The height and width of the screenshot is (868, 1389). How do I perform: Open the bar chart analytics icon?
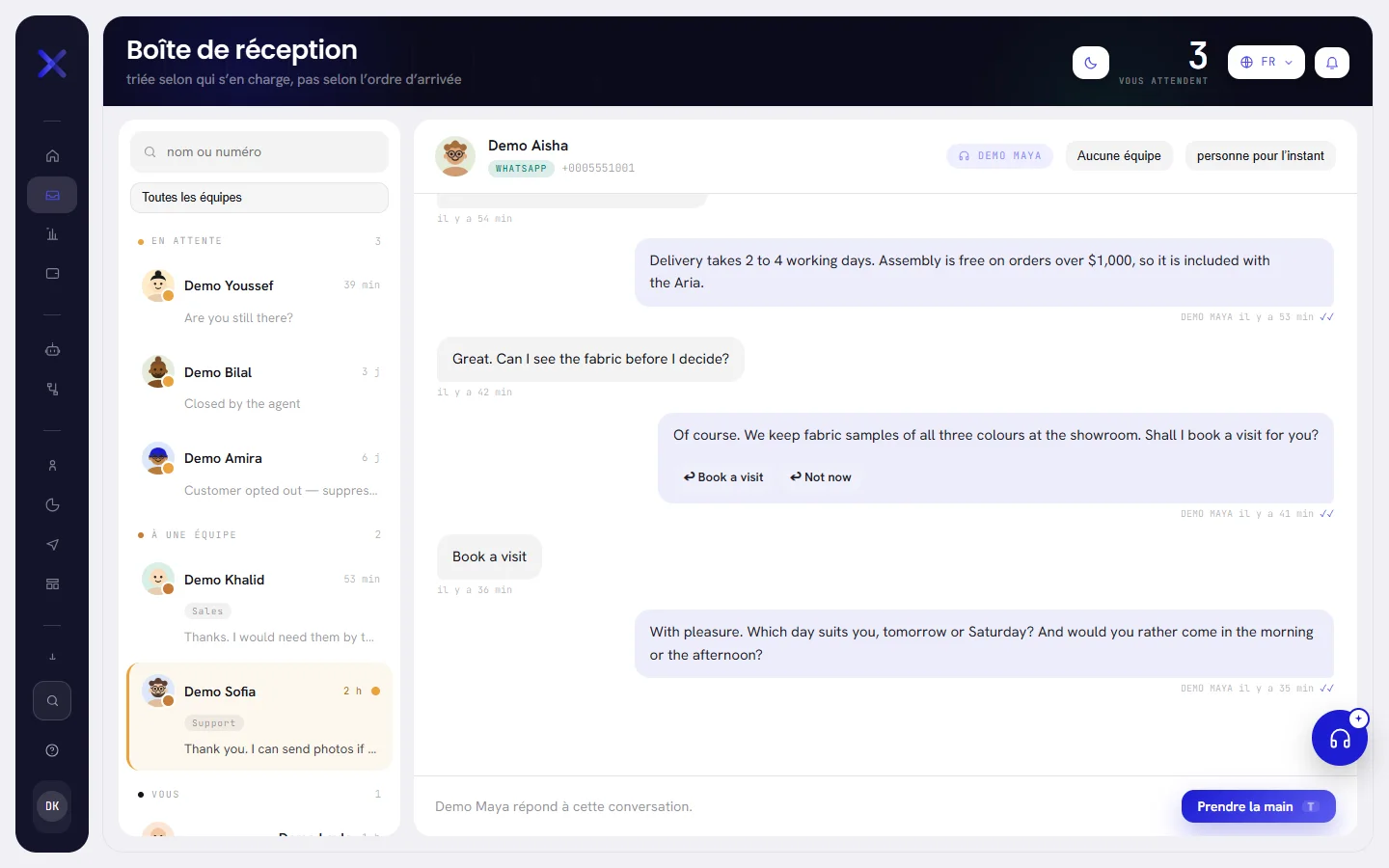[52, 234]
